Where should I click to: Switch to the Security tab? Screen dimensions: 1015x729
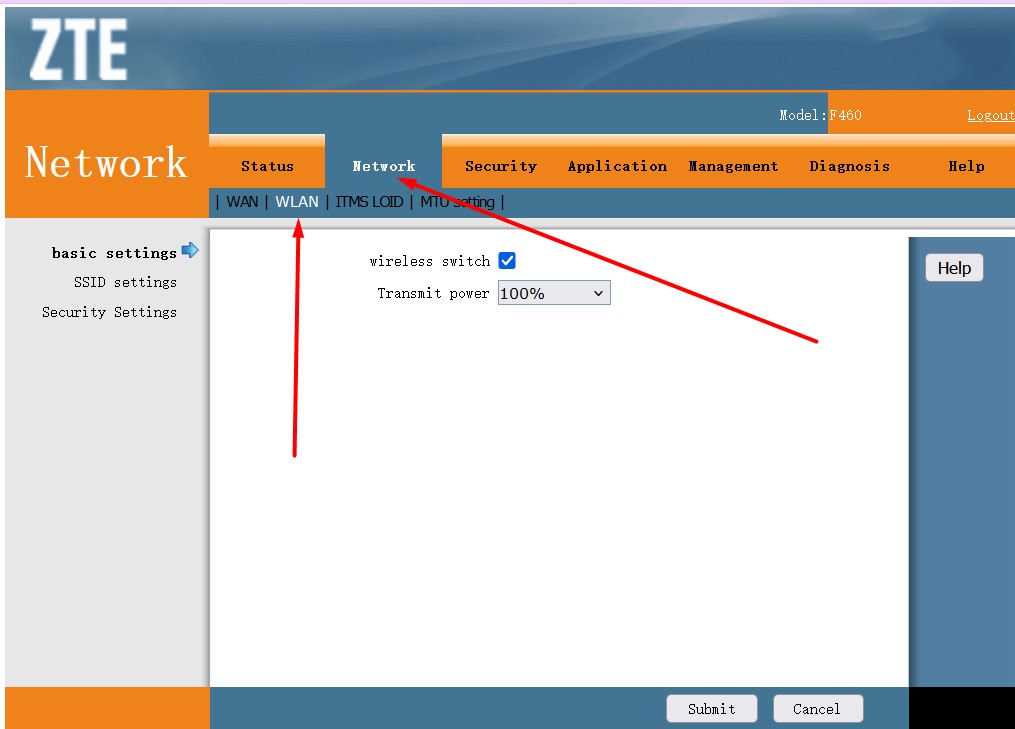500,166
